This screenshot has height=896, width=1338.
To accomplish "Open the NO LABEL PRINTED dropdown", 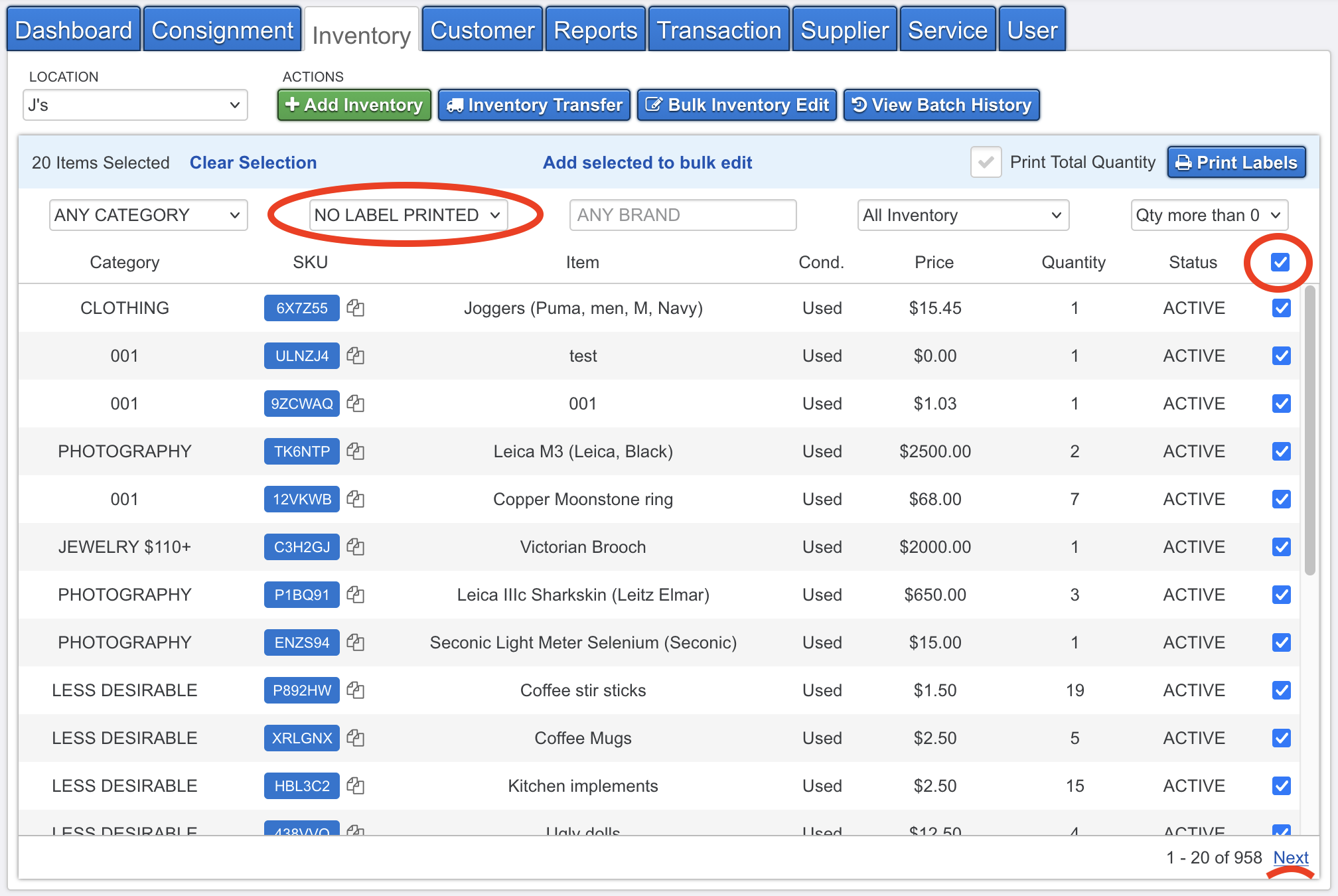I will click(x=408, y=215).
